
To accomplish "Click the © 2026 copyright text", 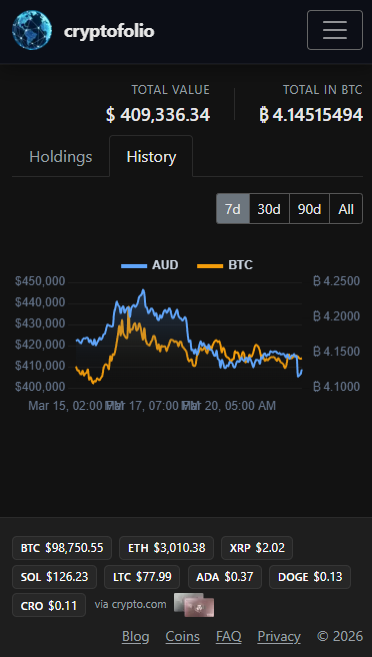I will coord(340,636).
